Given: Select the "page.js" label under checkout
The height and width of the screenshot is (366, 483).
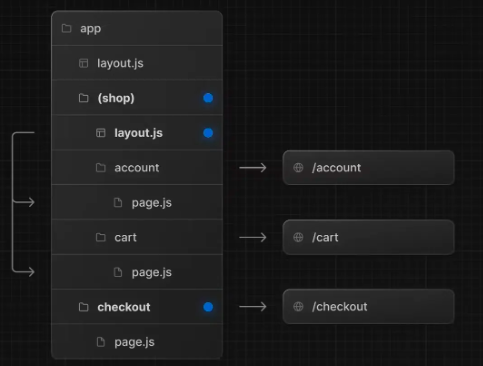Looking at the screenshot, I should pos(134,342).
